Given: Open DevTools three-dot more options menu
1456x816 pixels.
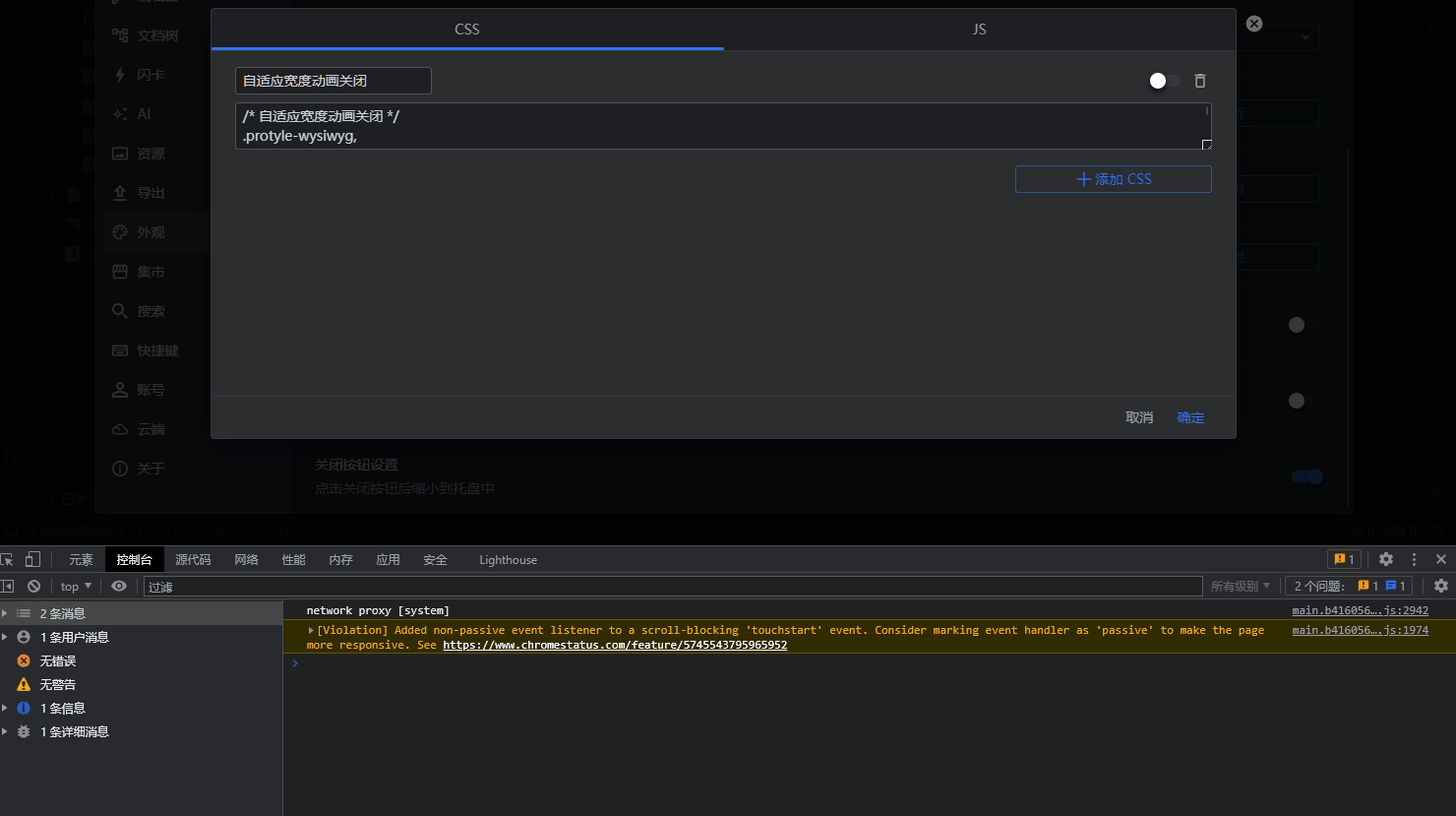Looking at the screenshot, I should tap(1414, 559).
